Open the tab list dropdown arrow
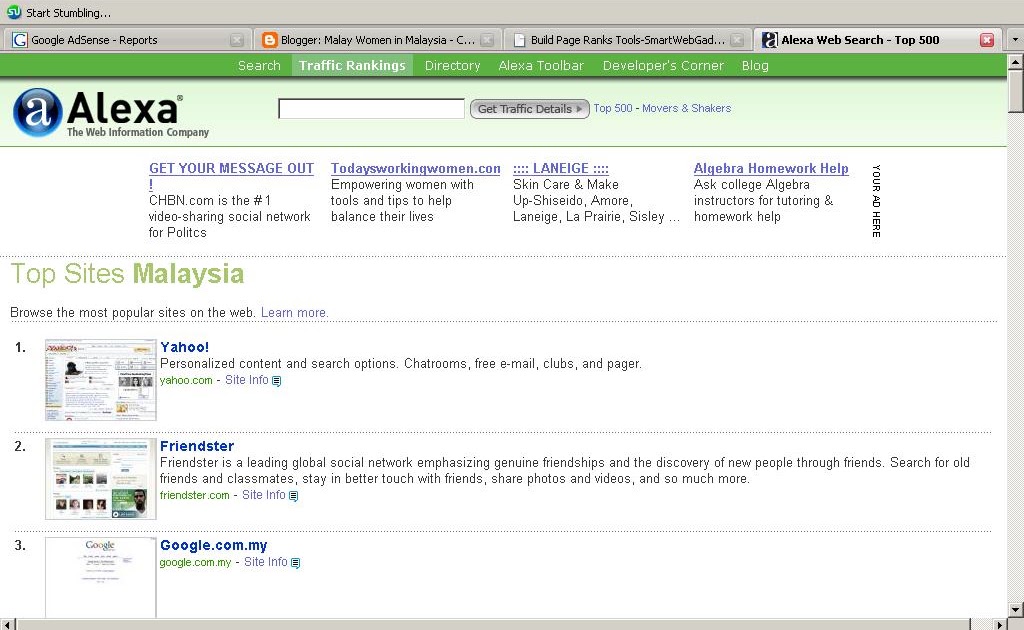This screenshot has width=1024, height=630. (1015, 40)
